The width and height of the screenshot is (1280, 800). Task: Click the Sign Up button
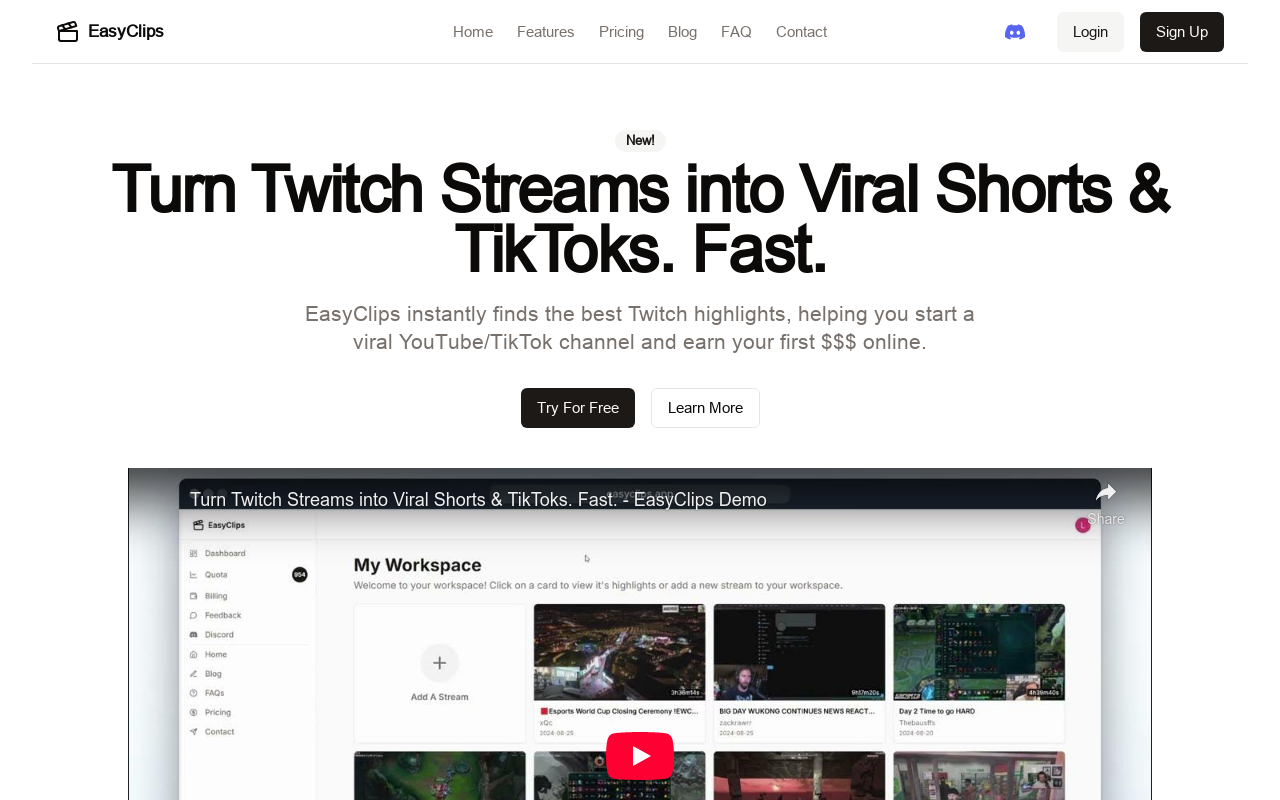(1182, 32)
